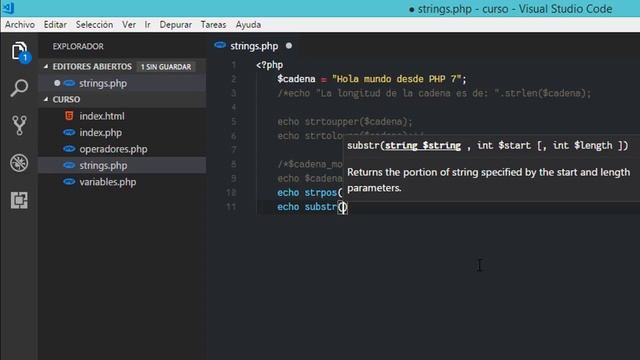The width and height of the screenshot is (640, 360).
Task: Open the Explorer view in activity bar
Action: click(19, 51)
